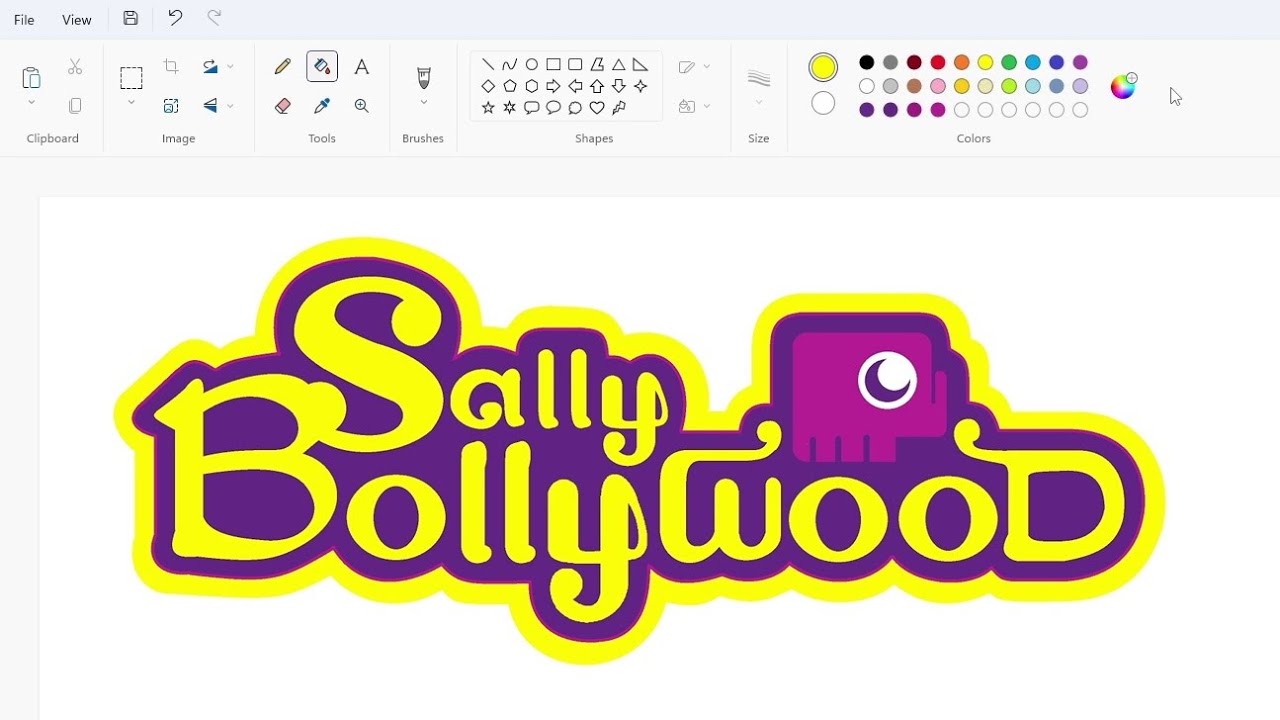This screenshot has height=720, width=1280.
Task: Paste from the clipboard icon
Action: pos(31,77)
